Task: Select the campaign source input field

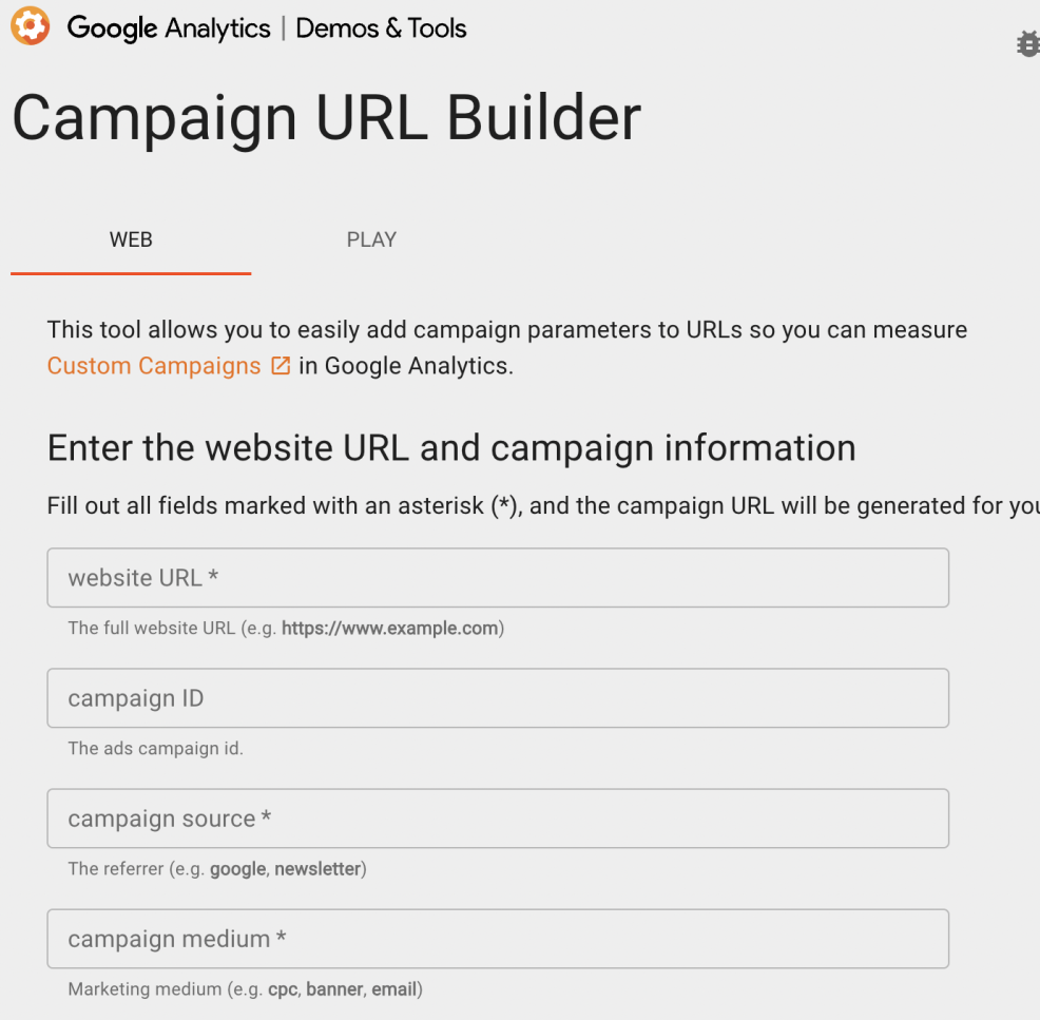Action: click(497, 818)
